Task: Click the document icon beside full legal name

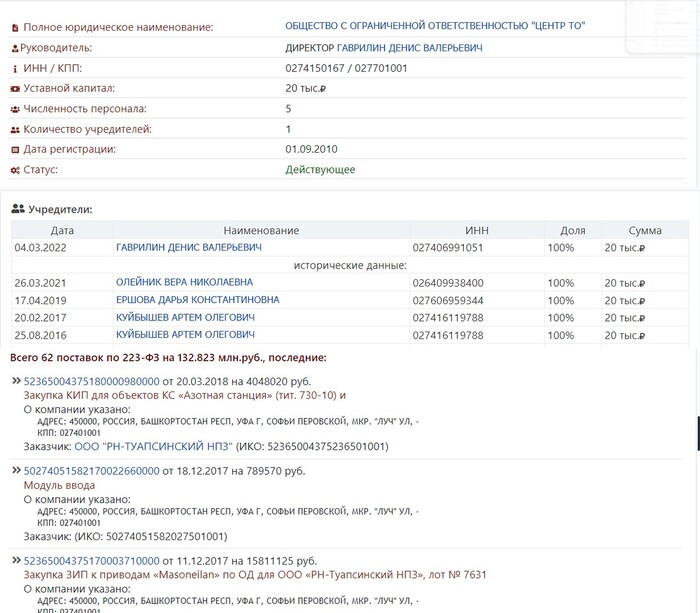Action: (14, 27)
